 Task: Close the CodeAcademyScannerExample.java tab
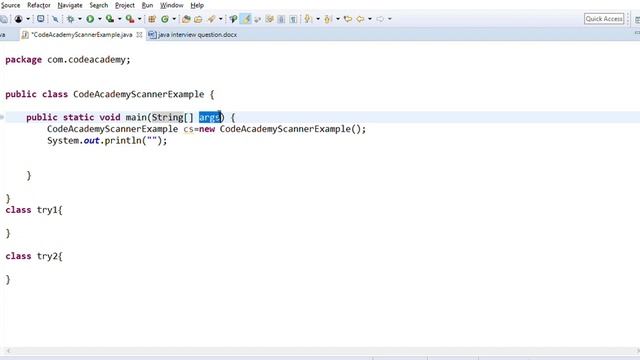(139, 35)
